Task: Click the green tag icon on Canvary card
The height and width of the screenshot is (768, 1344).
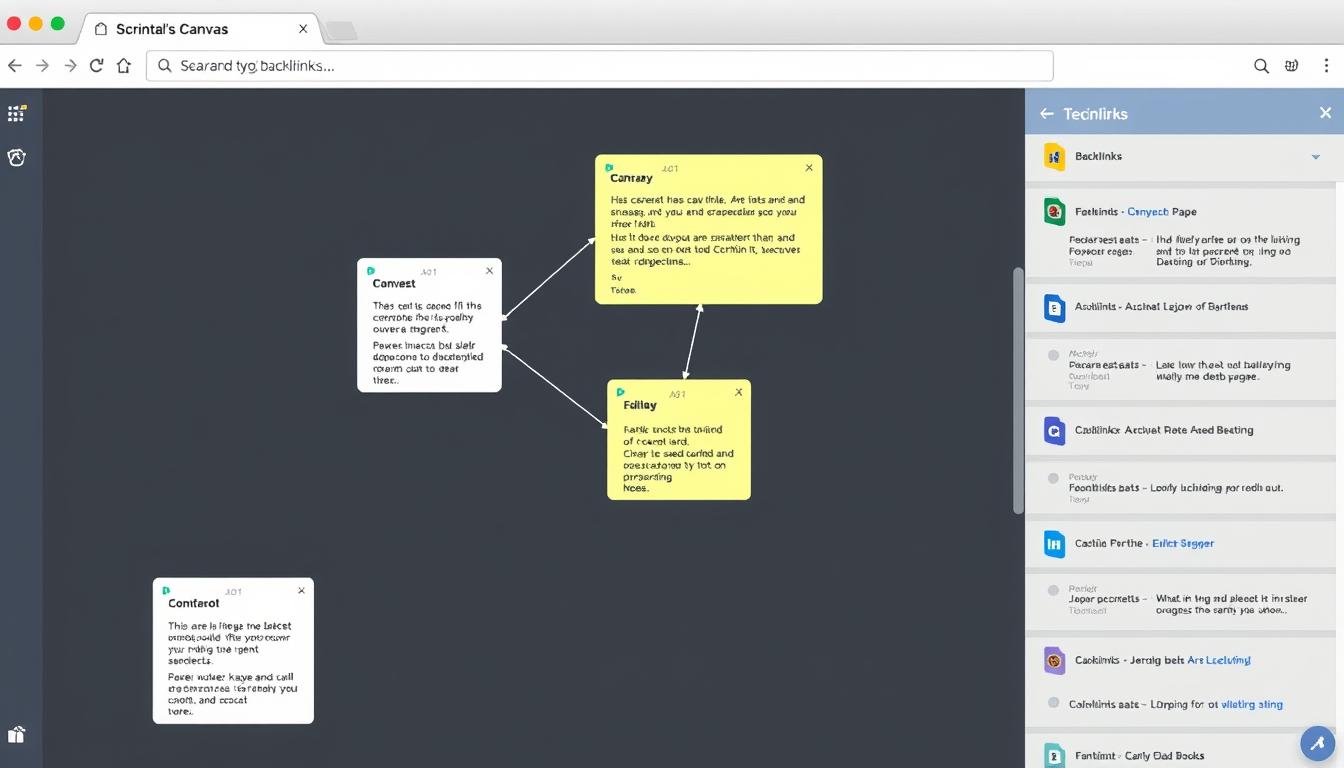Action: [x=610, y=168]
